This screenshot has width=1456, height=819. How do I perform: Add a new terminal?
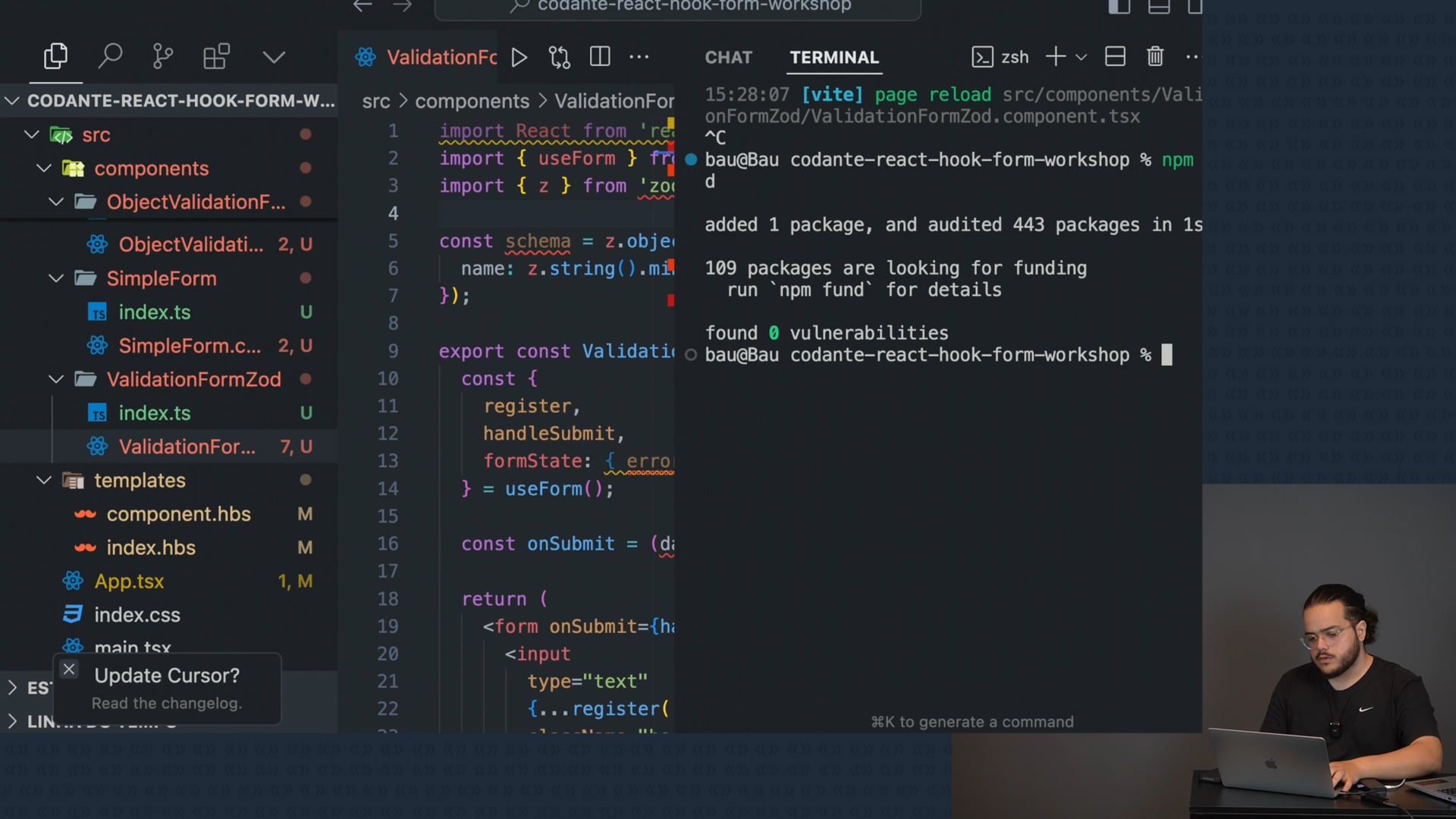click(1056, 57)
